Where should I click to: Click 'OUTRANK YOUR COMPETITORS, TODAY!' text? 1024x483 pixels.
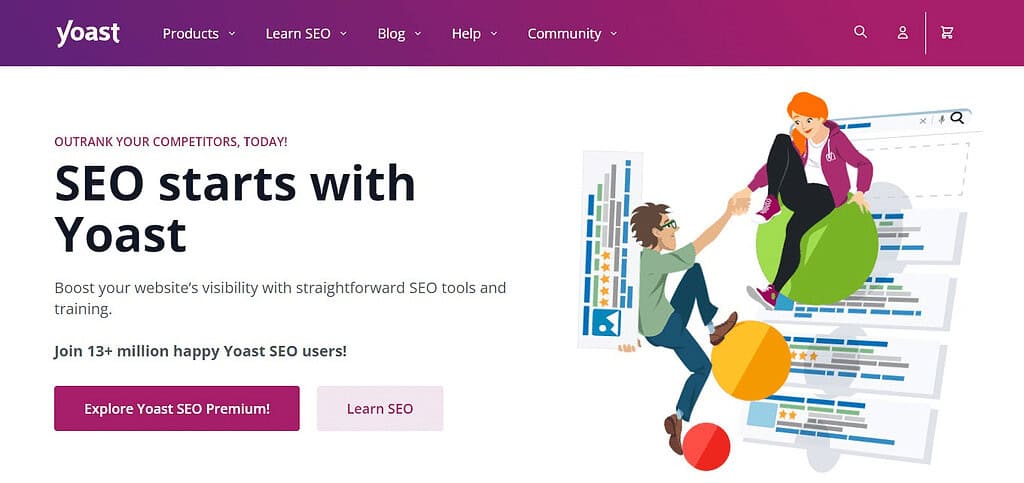coord(171,141)
